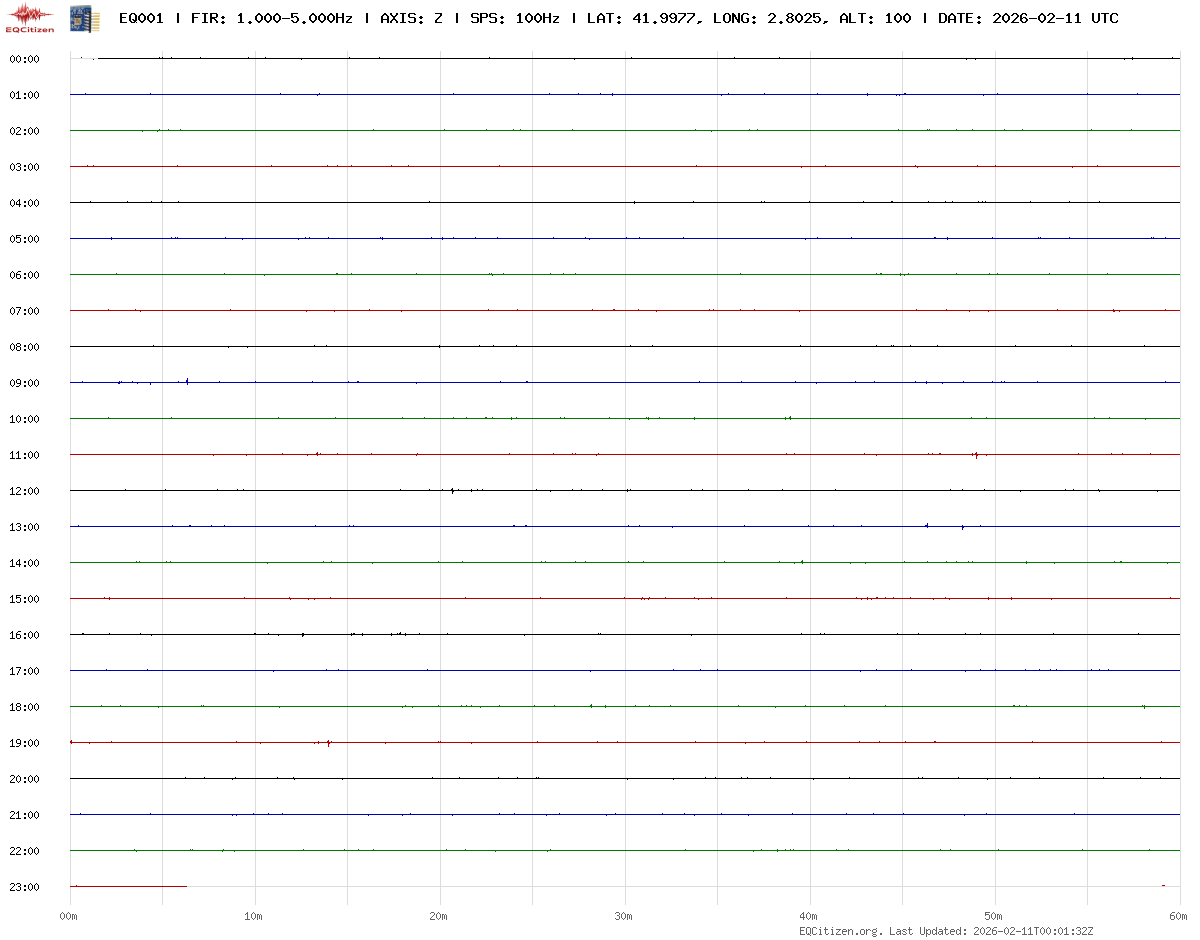Click the 16:00 hour row label
Image resolution: width=1200 pixels, height=940 pixels.
(24, 635)
